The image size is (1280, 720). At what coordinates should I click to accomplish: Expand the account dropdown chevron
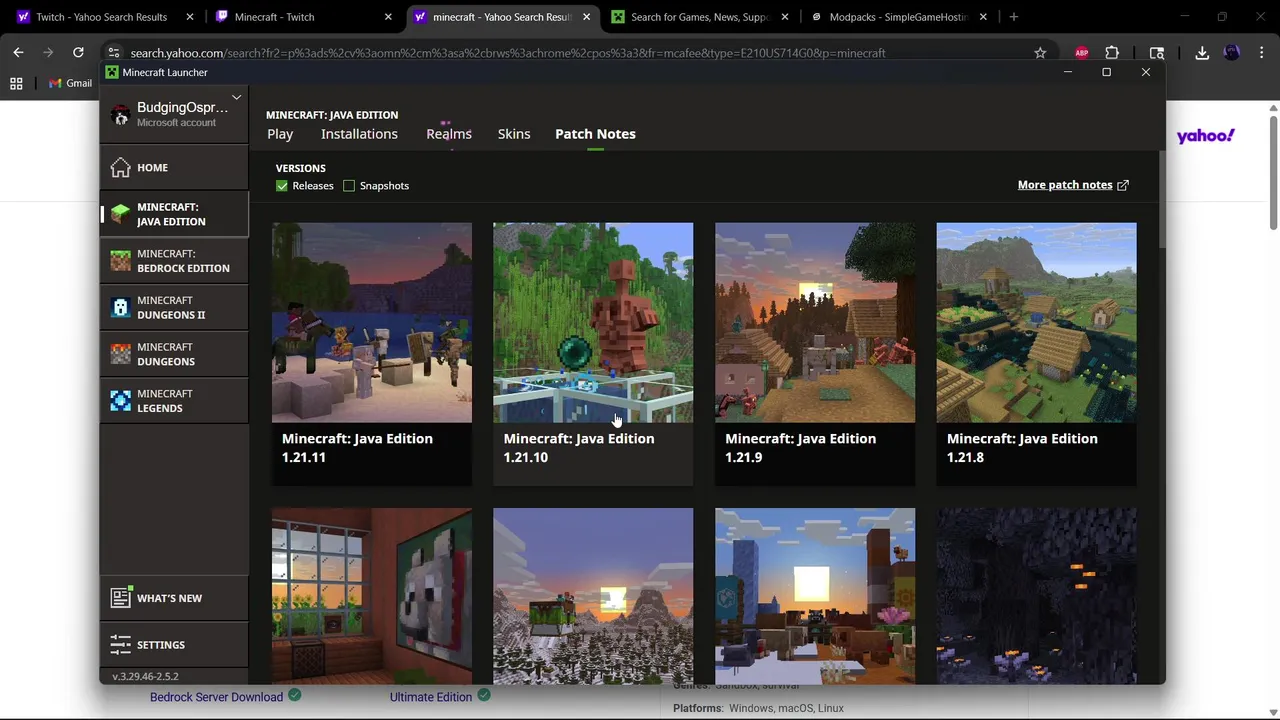(x=236, y=98)
